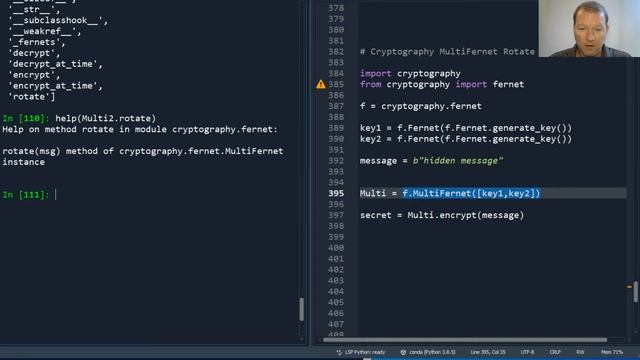Click the key2 assignment line in editor
The width and height of the screenshot is (640, 360).
tap(466, 139)
